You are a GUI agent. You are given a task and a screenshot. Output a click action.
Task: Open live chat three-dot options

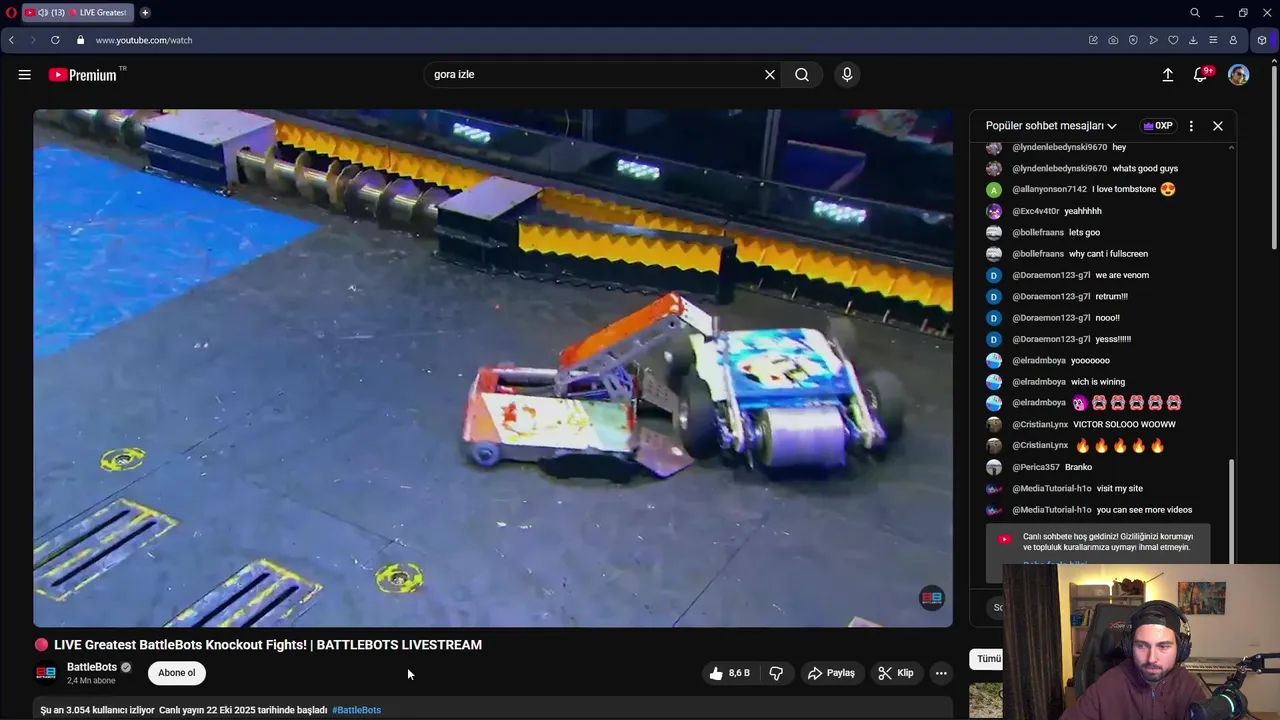point(1191,126)
